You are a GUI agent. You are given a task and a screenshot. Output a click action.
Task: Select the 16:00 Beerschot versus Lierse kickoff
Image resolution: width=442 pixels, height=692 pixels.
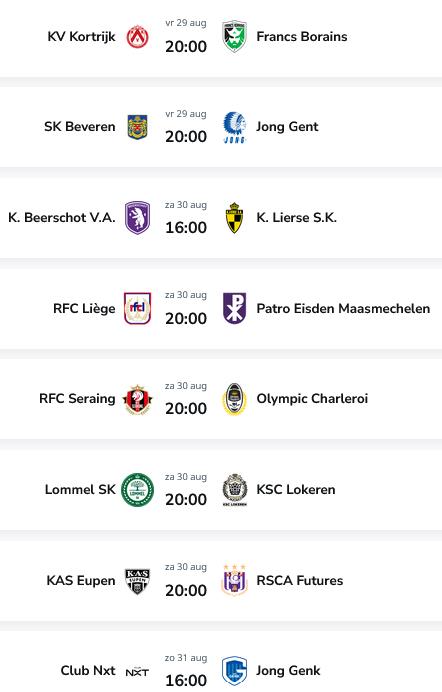tap(186, 228)
